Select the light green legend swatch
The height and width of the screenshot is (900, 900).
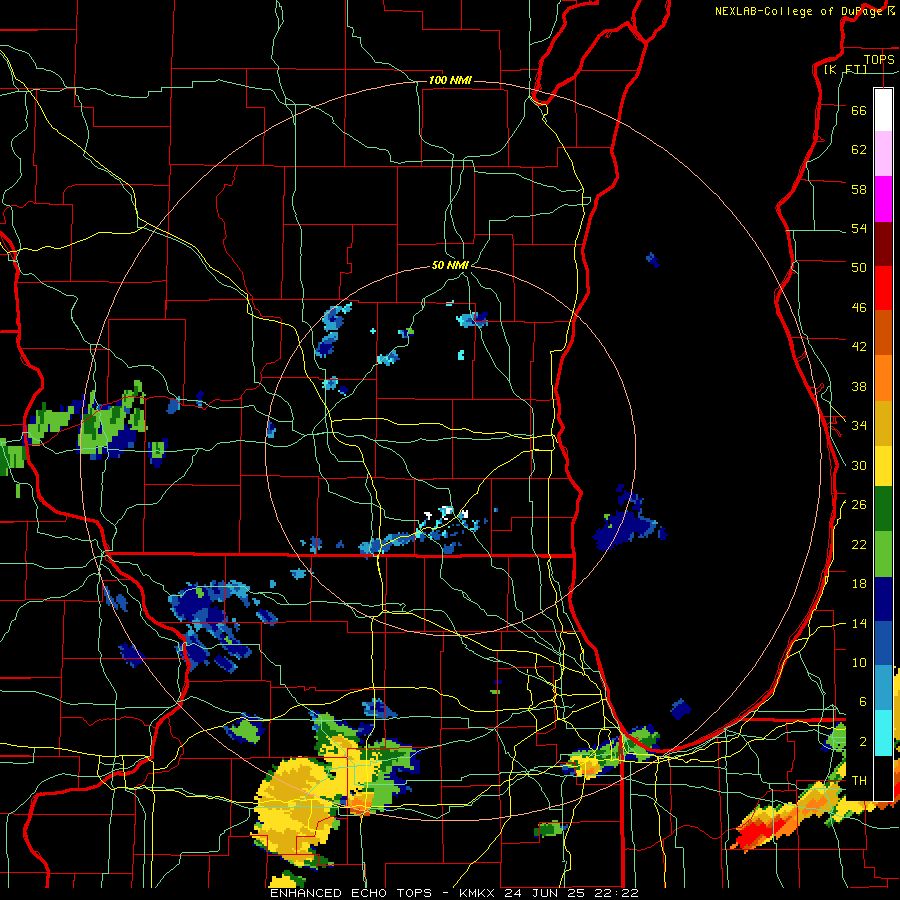[x=883, y=554]
